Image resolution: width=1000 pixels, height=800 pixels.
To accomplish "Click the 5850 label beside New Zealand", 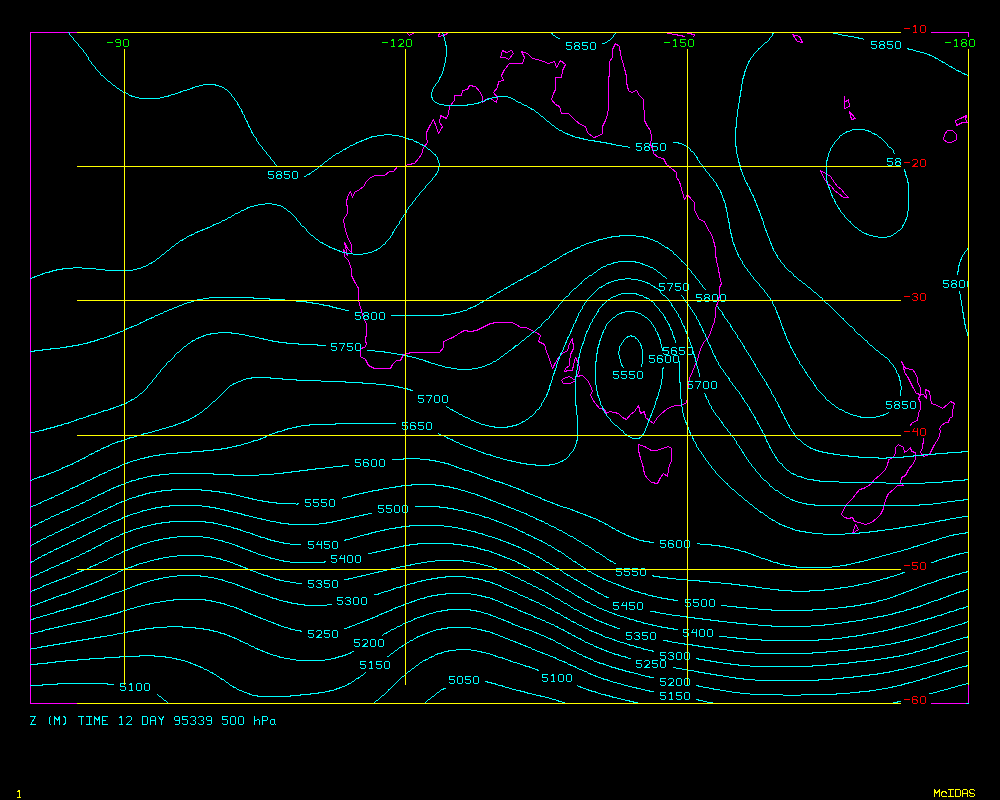I will (x=900, y=405).
